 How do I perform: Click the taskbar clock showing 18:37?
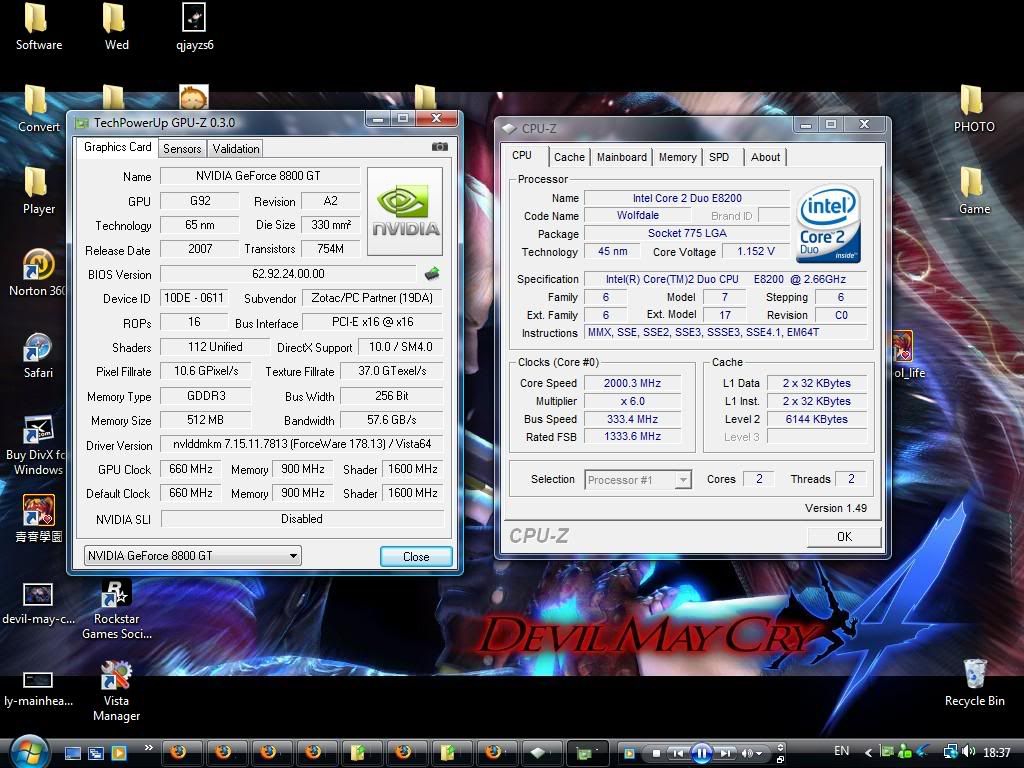tap(997, 752)
